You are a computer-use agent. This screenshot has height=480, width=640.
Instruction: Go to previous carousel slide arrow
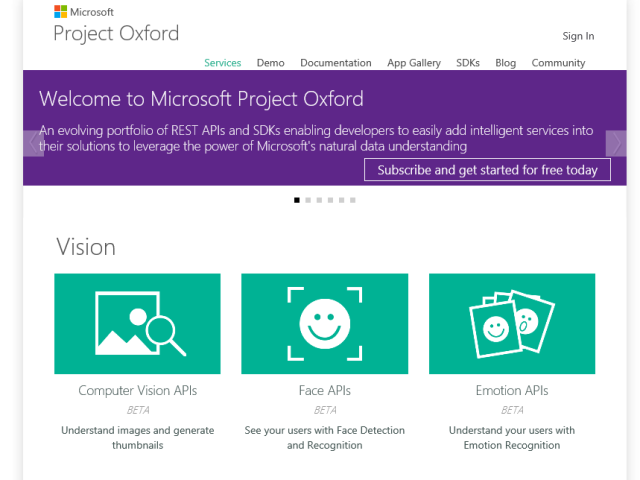(33, 143)
